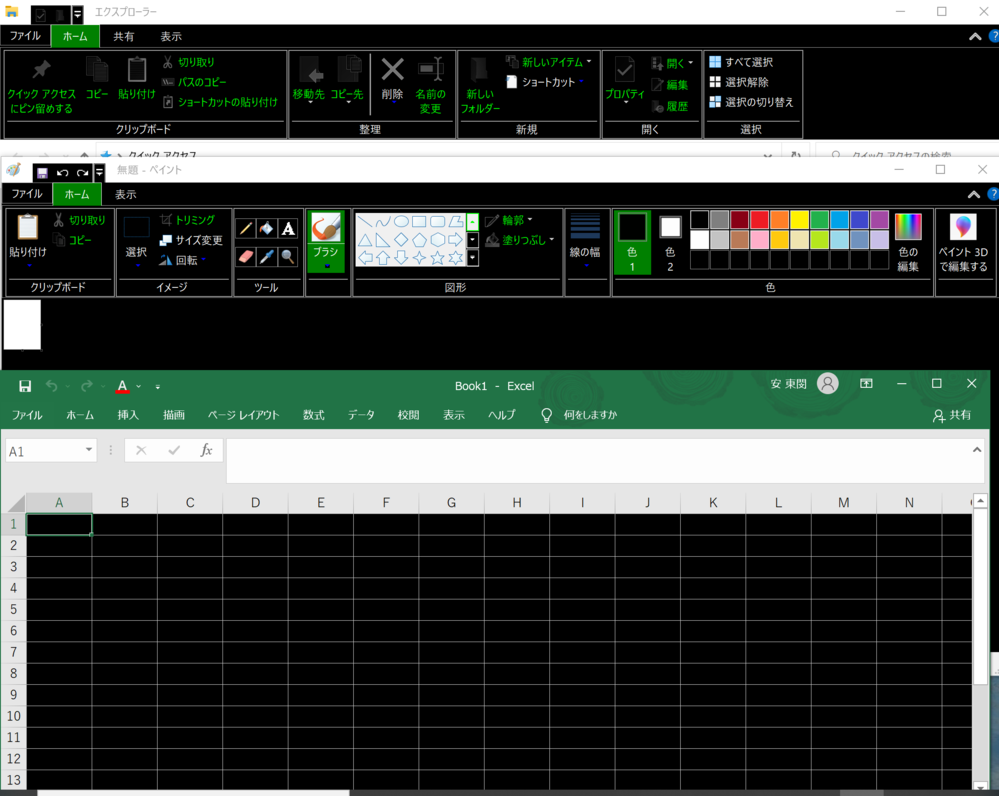
Task: Open Excel Insert (挿入) tab
Action: tap(127, 415)
